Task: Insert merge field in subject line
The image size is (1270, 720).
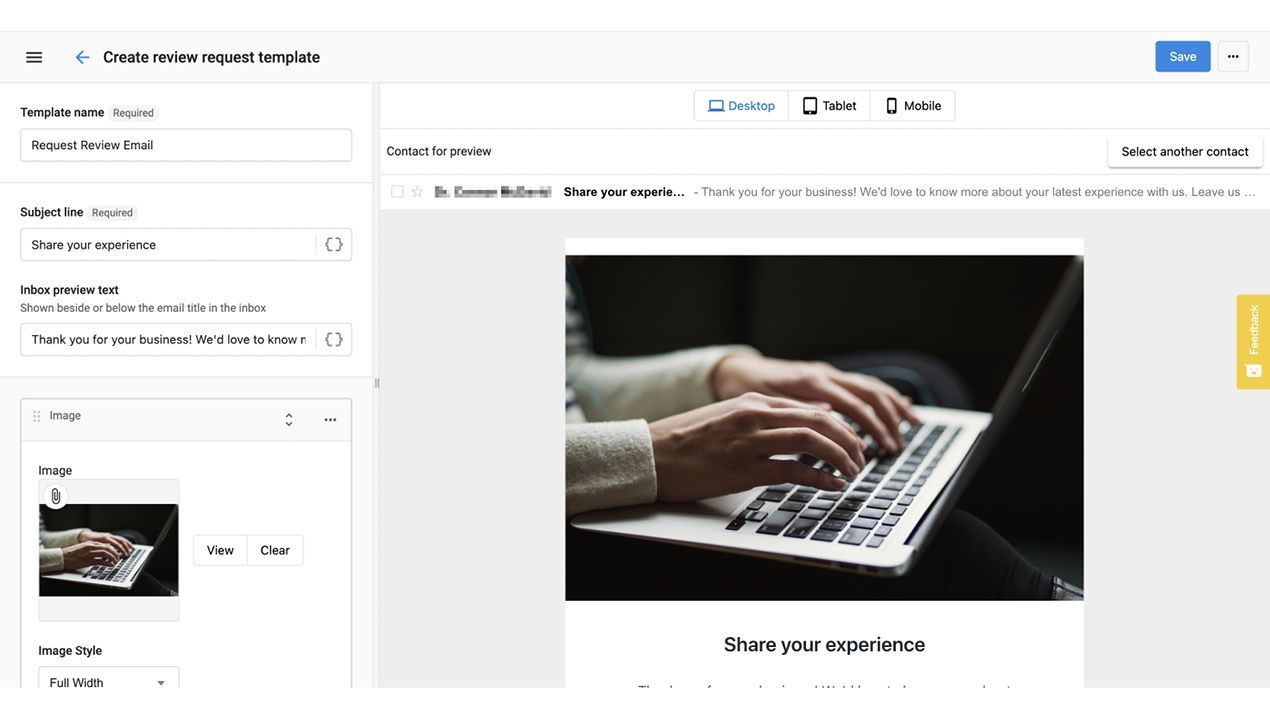Action: (x=334, y=245)
